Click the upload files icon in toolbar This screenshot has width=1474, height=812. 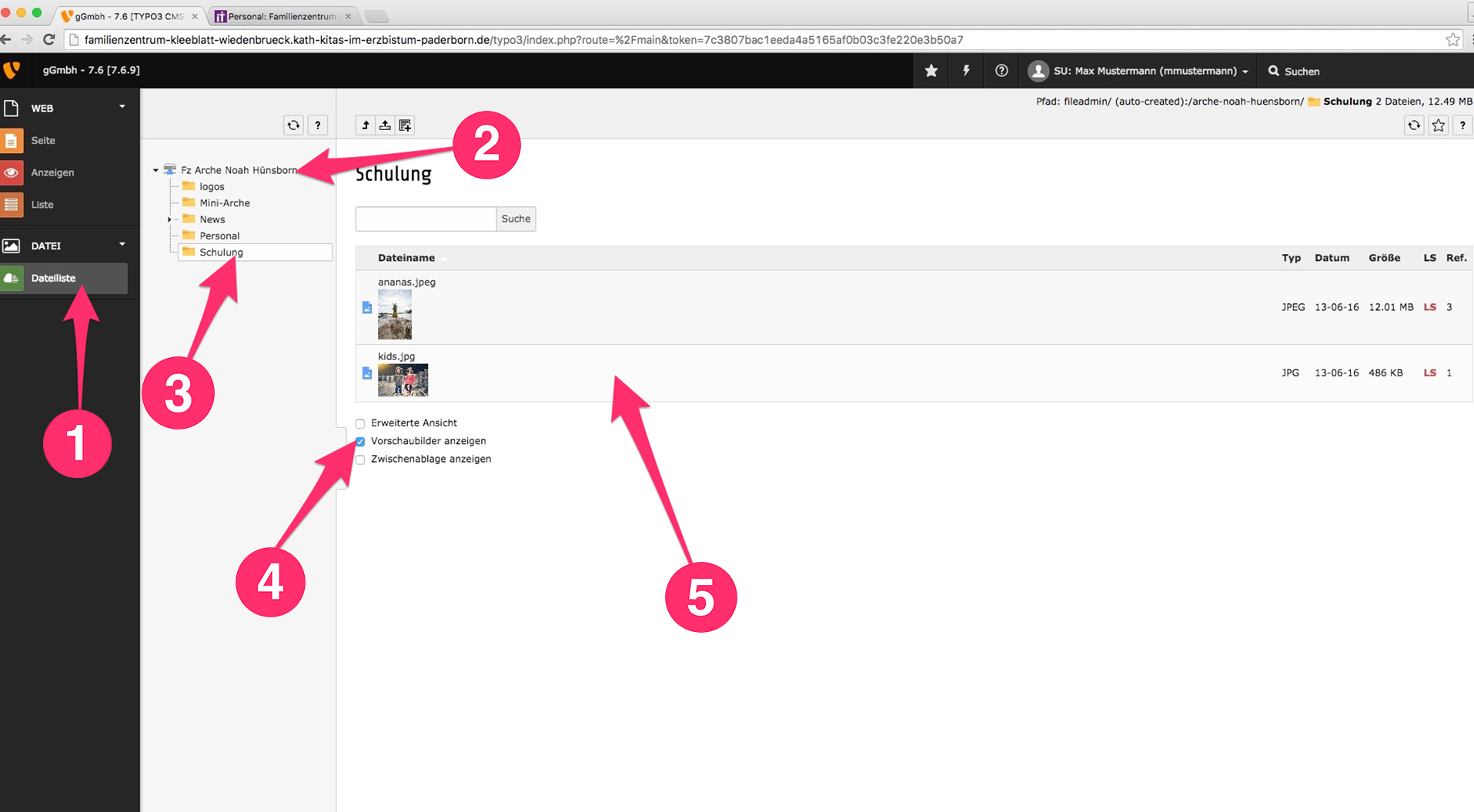click(385, 125)
